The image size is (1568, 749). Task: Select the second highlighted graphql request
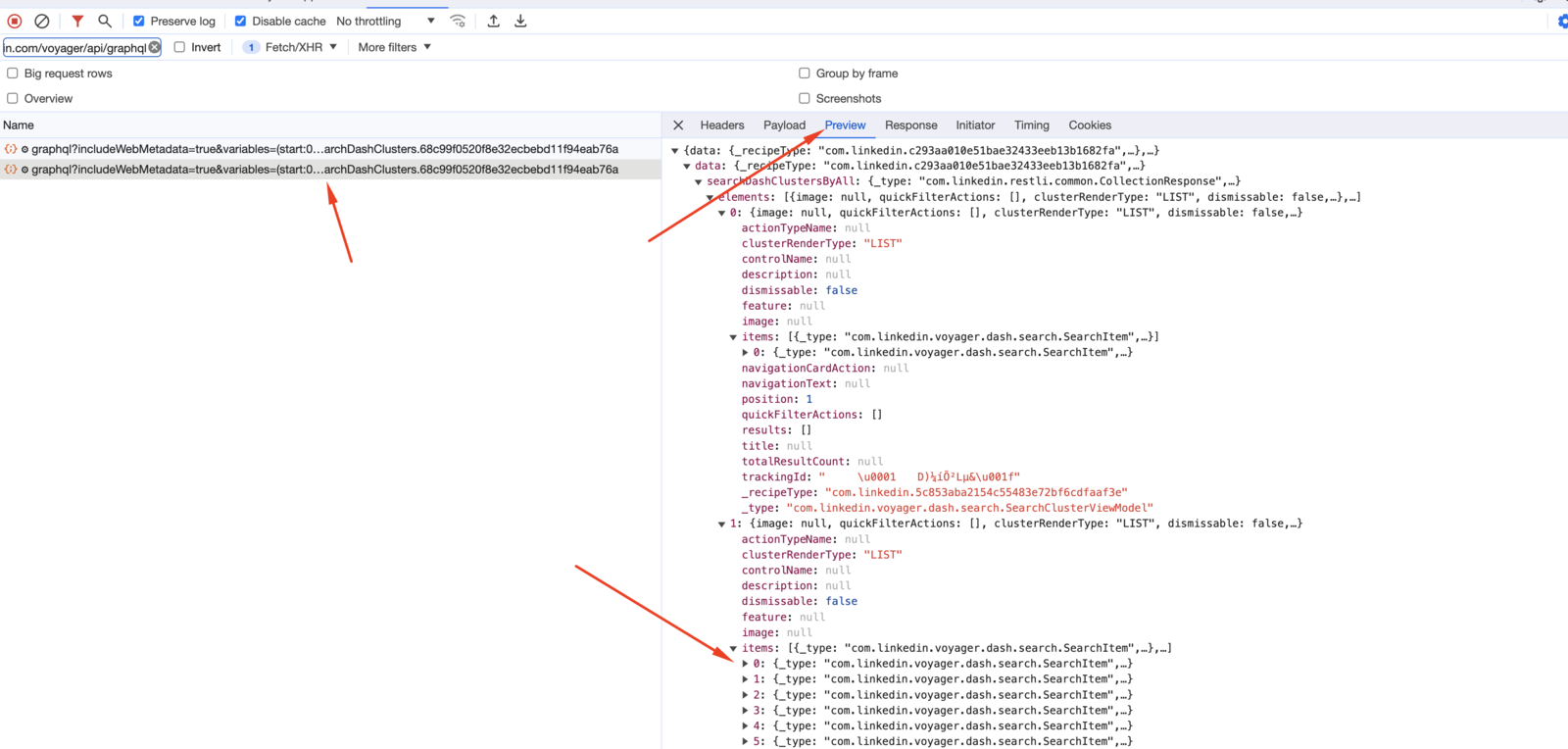[330, 170]
